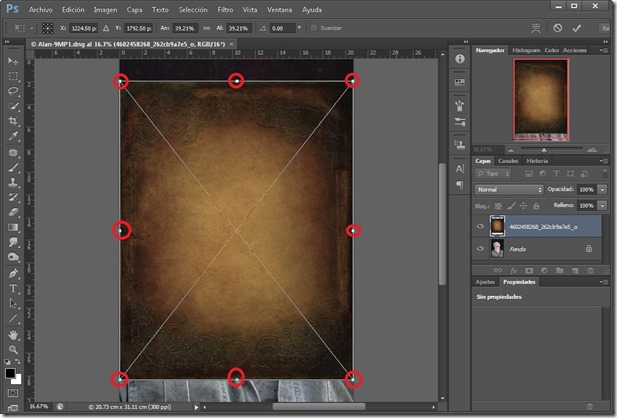
Task: Switch to warp mode icon in options bar
Action: click(538, 29)
